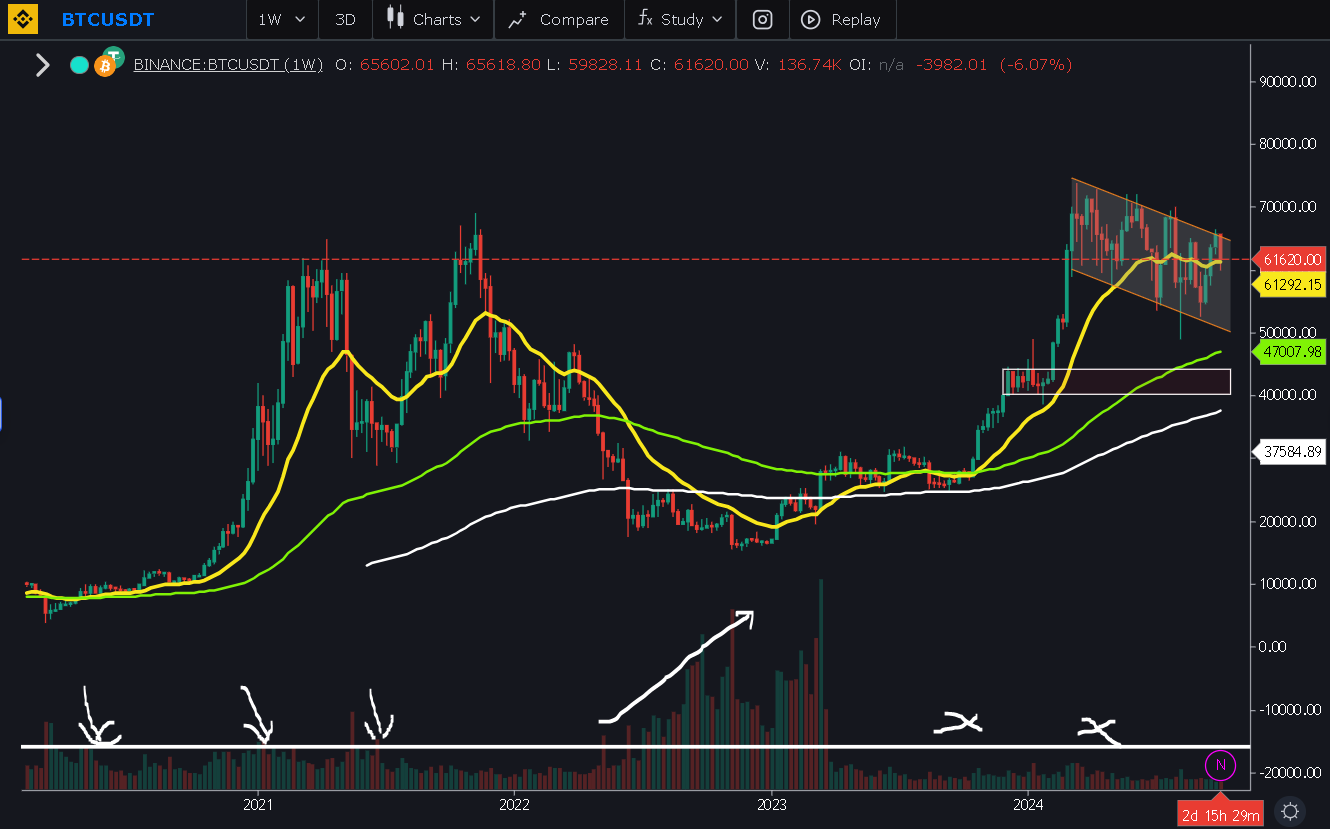Click the Compare arrow icon

point(517,19)
